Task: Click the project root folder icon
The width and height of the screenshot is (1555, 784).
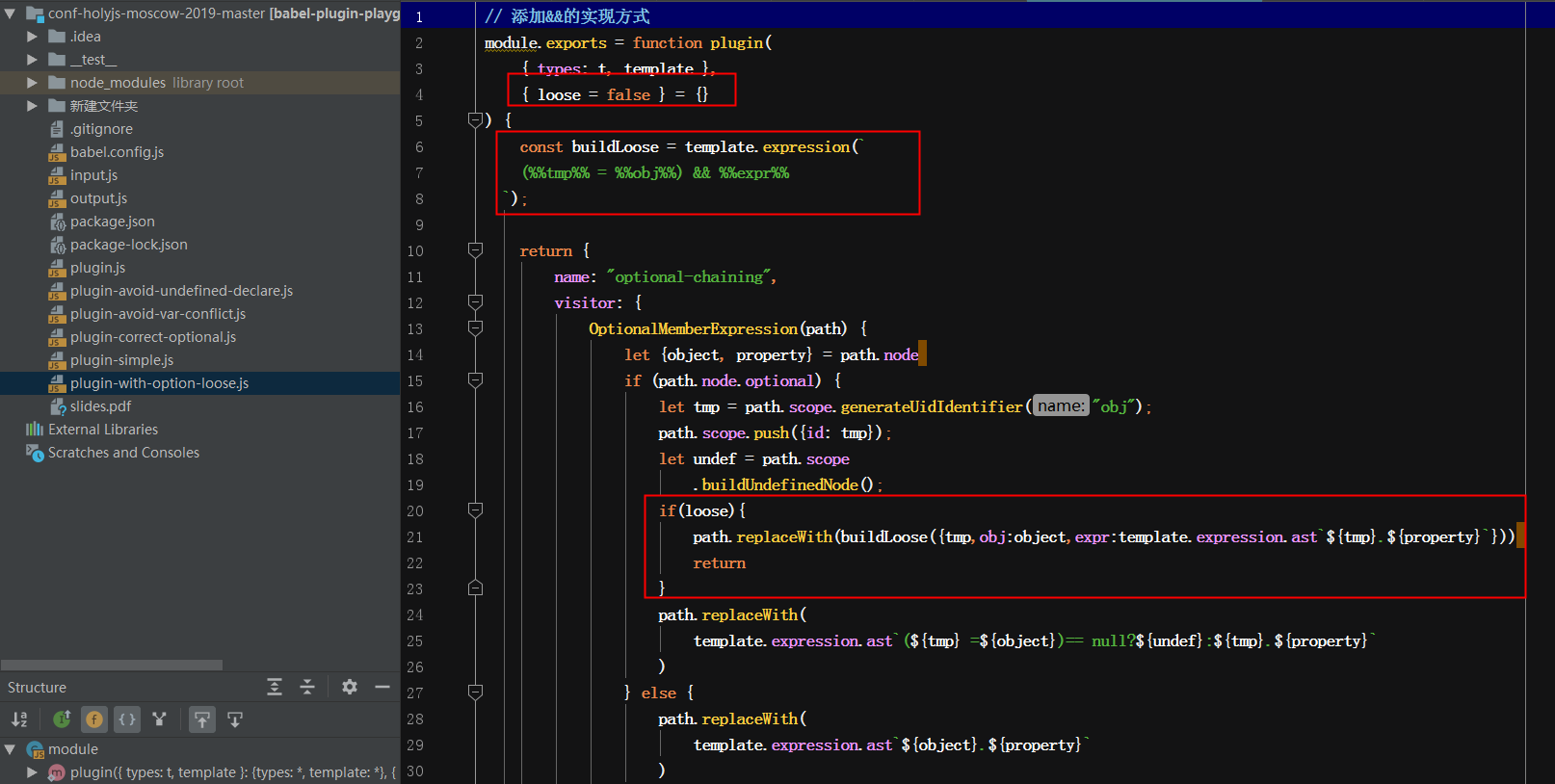Action: click(x=36, y=13)
